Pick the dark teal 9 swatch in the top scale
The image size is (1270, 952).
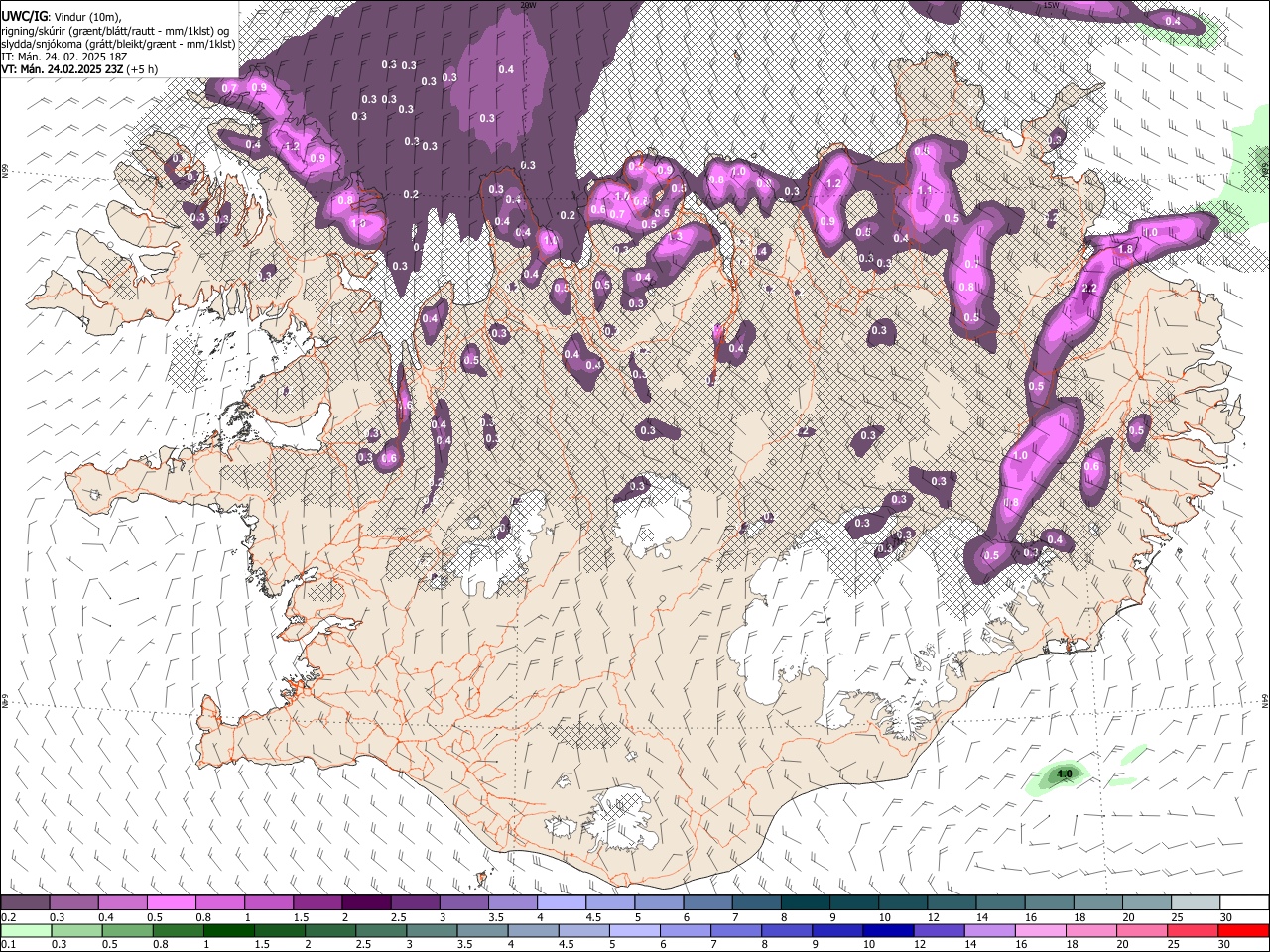coord(853,902)
